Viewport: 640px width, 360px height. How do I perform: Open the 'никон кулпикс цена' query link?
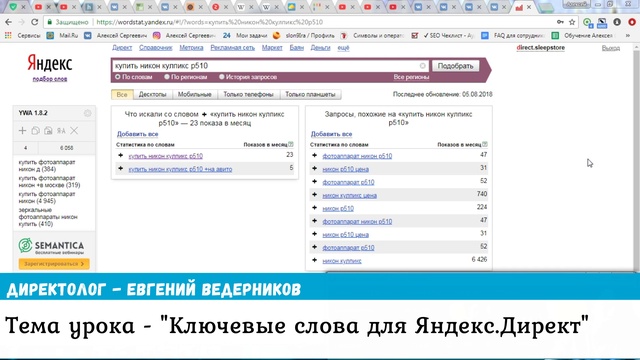click(x=350, y=196)
